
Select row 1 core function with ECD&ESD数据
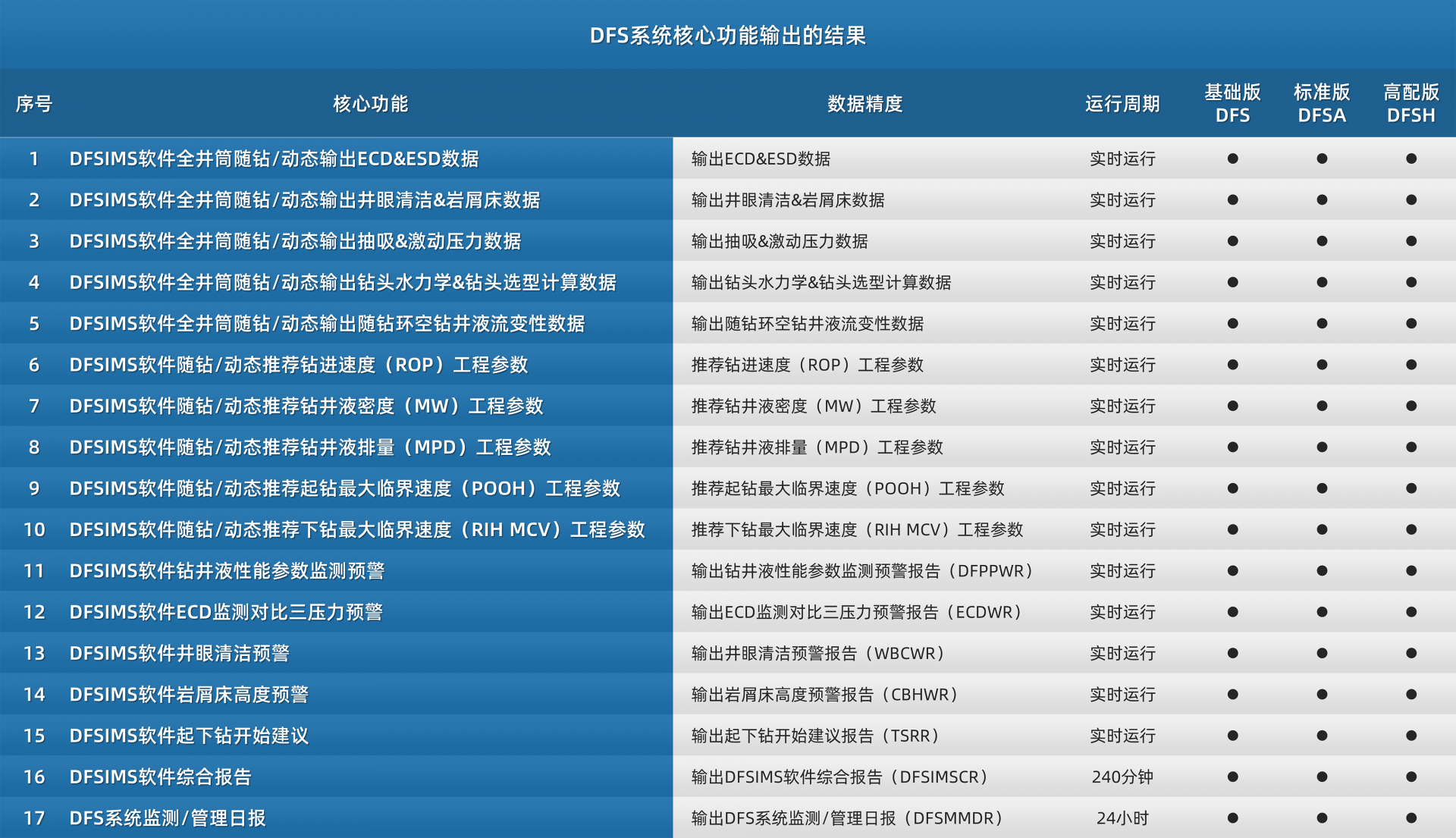pyautogui.click(x=274, y=158)
